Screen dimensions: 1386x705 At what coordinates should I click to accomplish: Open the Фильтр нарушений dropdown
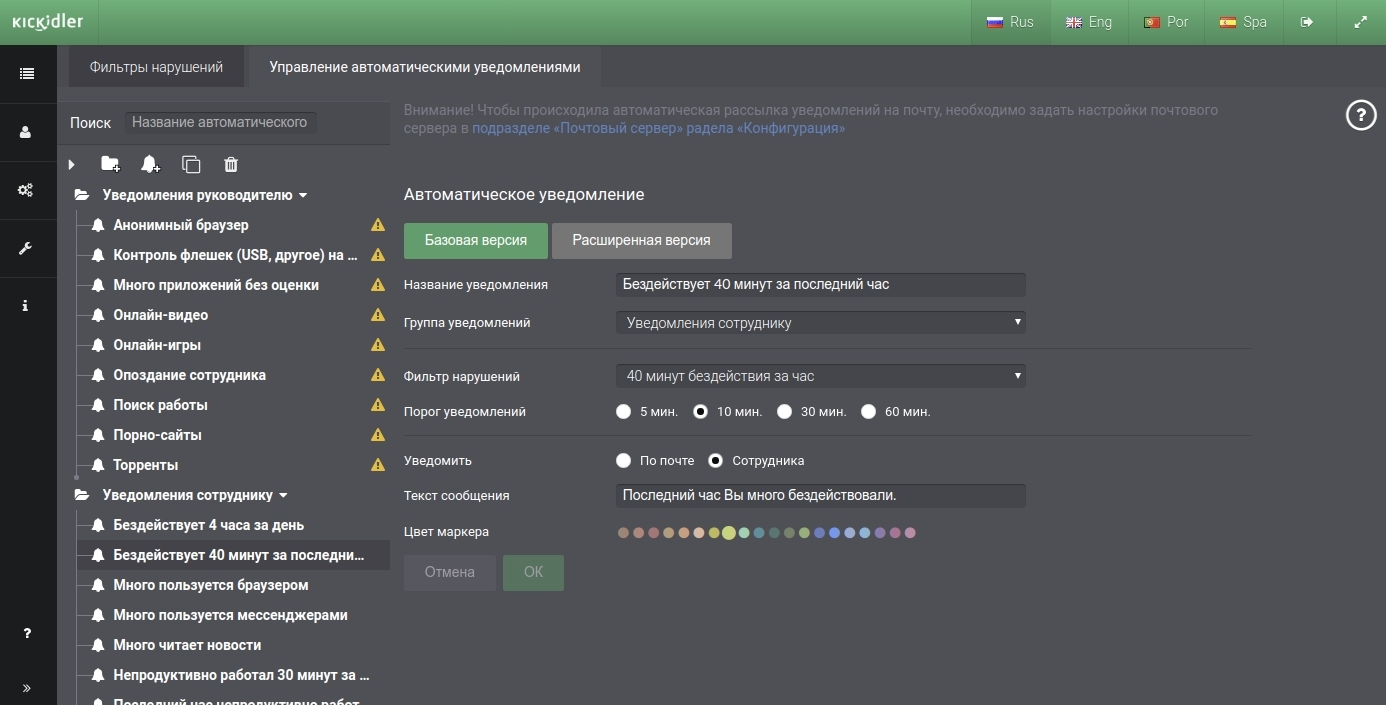(821, 376)
